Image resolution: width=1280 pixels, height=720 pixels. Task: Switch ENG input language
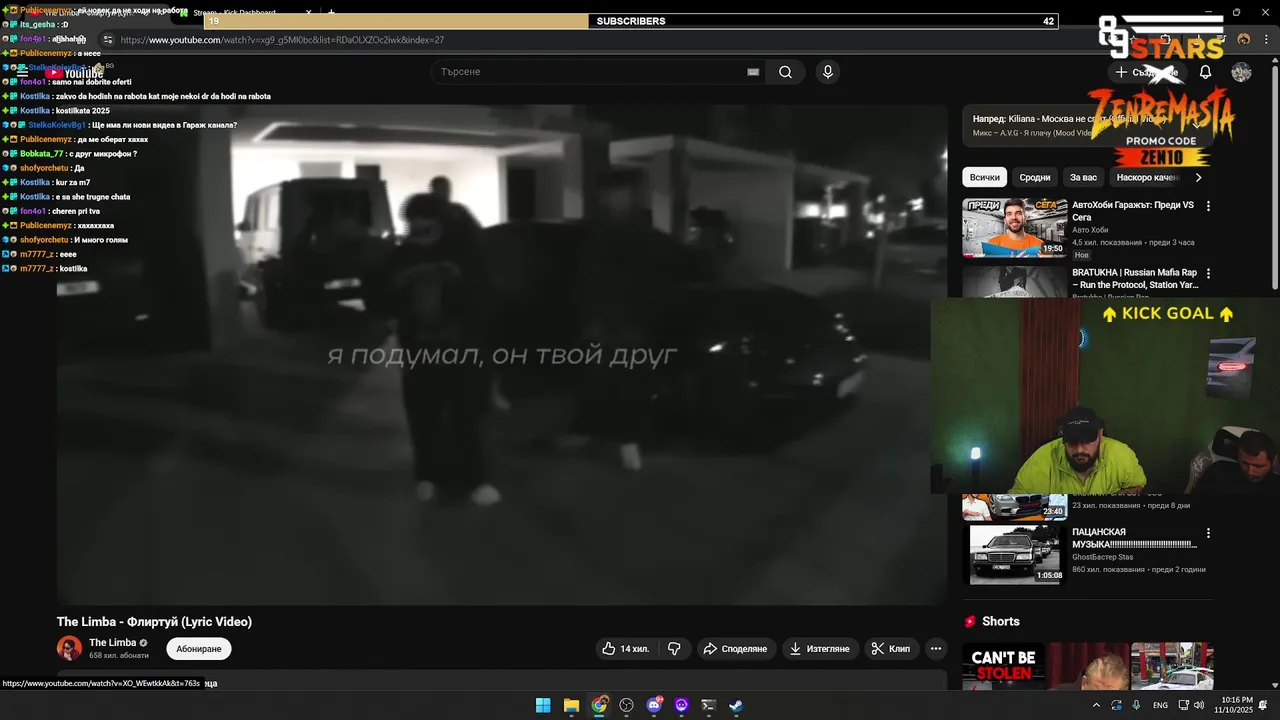click(1160, 705)
